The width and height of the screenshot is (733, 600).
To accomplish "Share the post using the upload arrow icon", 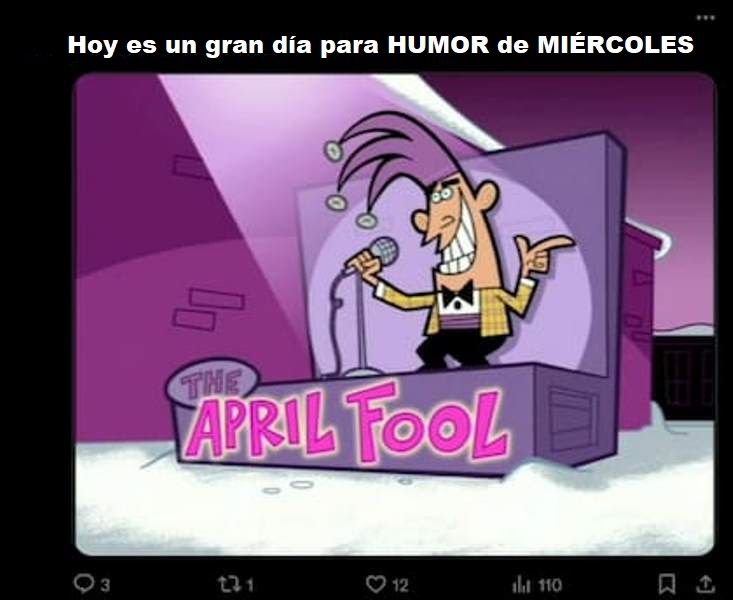I will coord(706,584).
